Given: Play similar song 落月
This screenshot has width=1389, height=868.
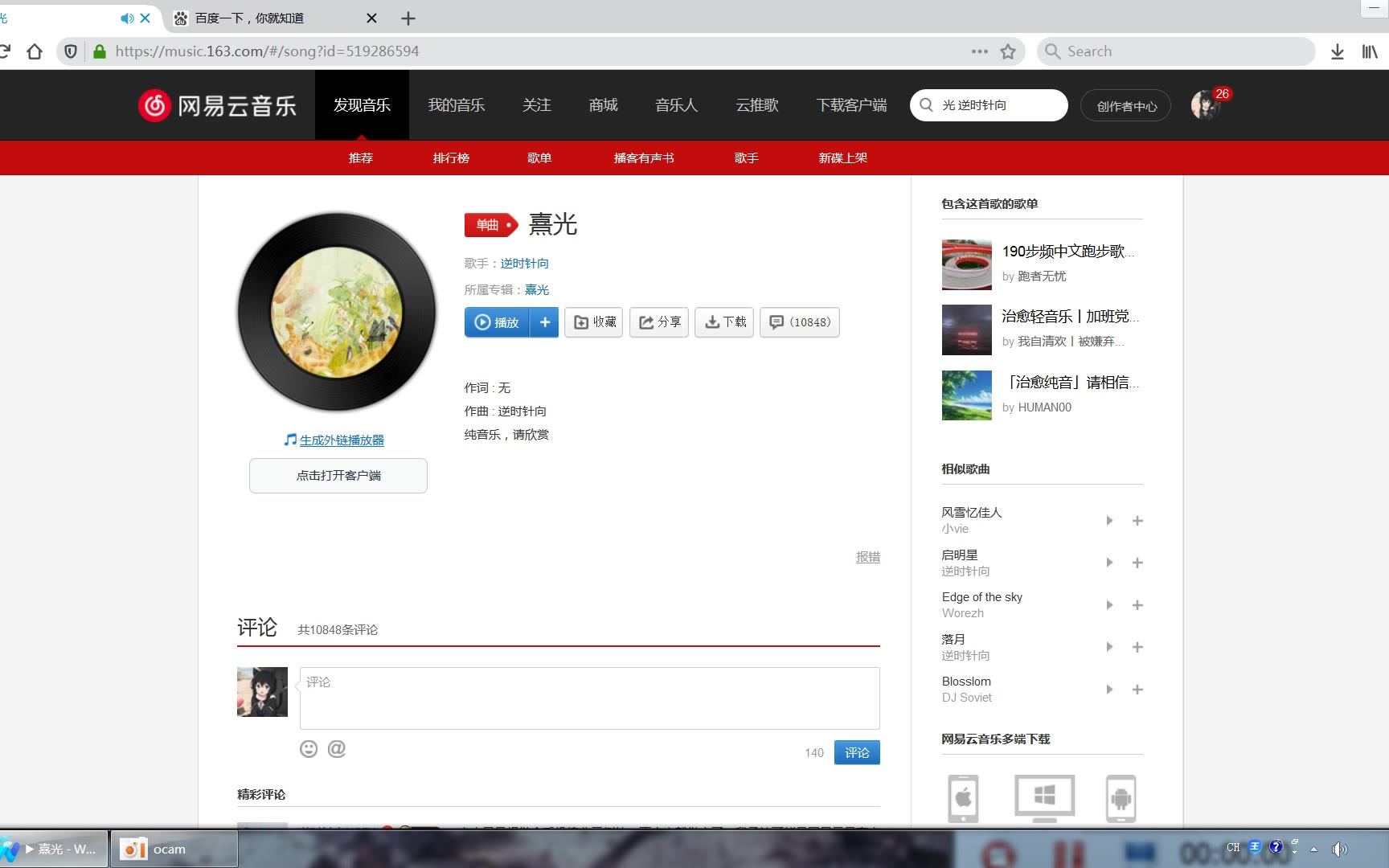Looking at the screenshot, I should point(1109,647).
